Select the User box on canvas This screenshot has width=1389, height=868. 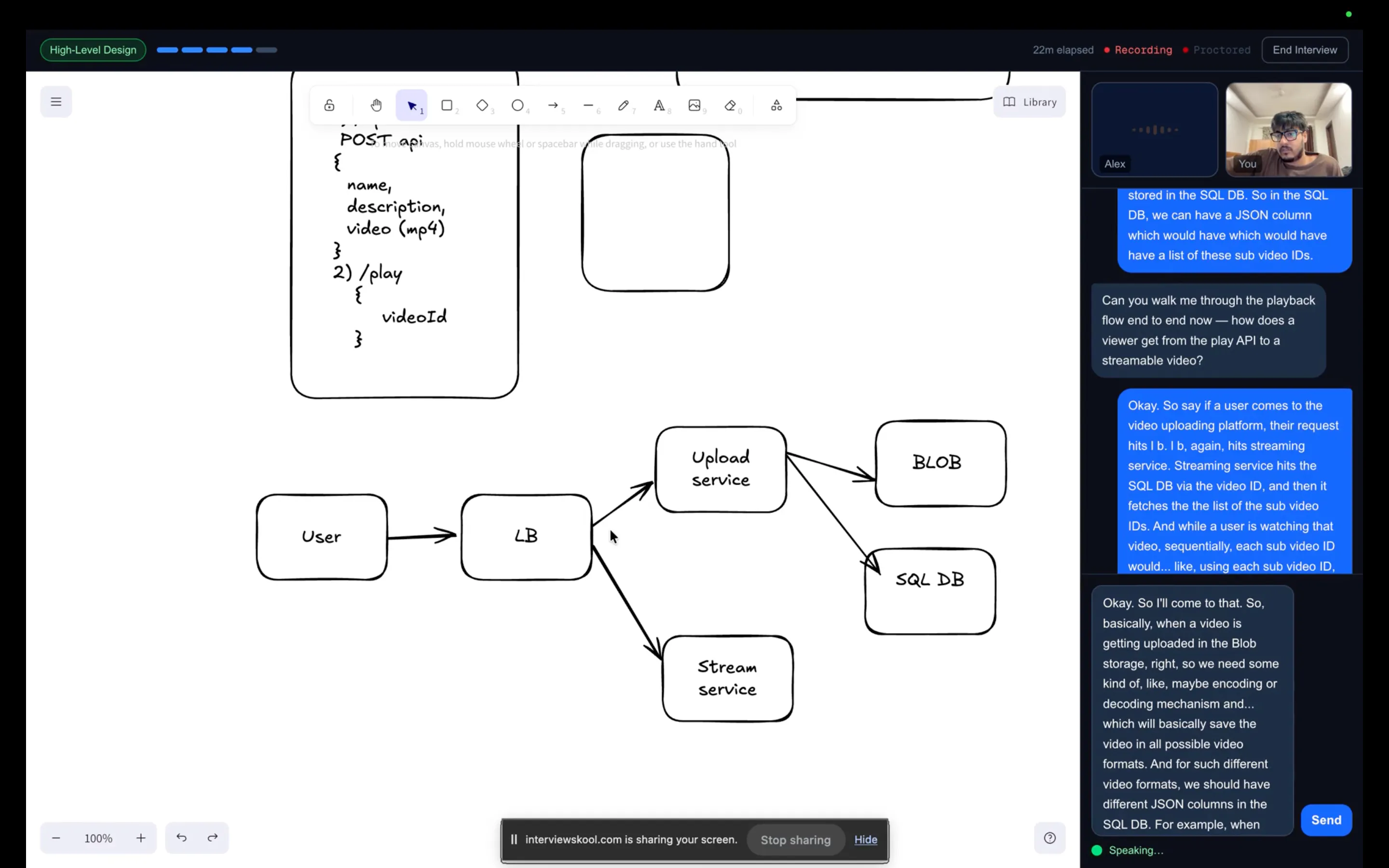click(x=321, y=537)
